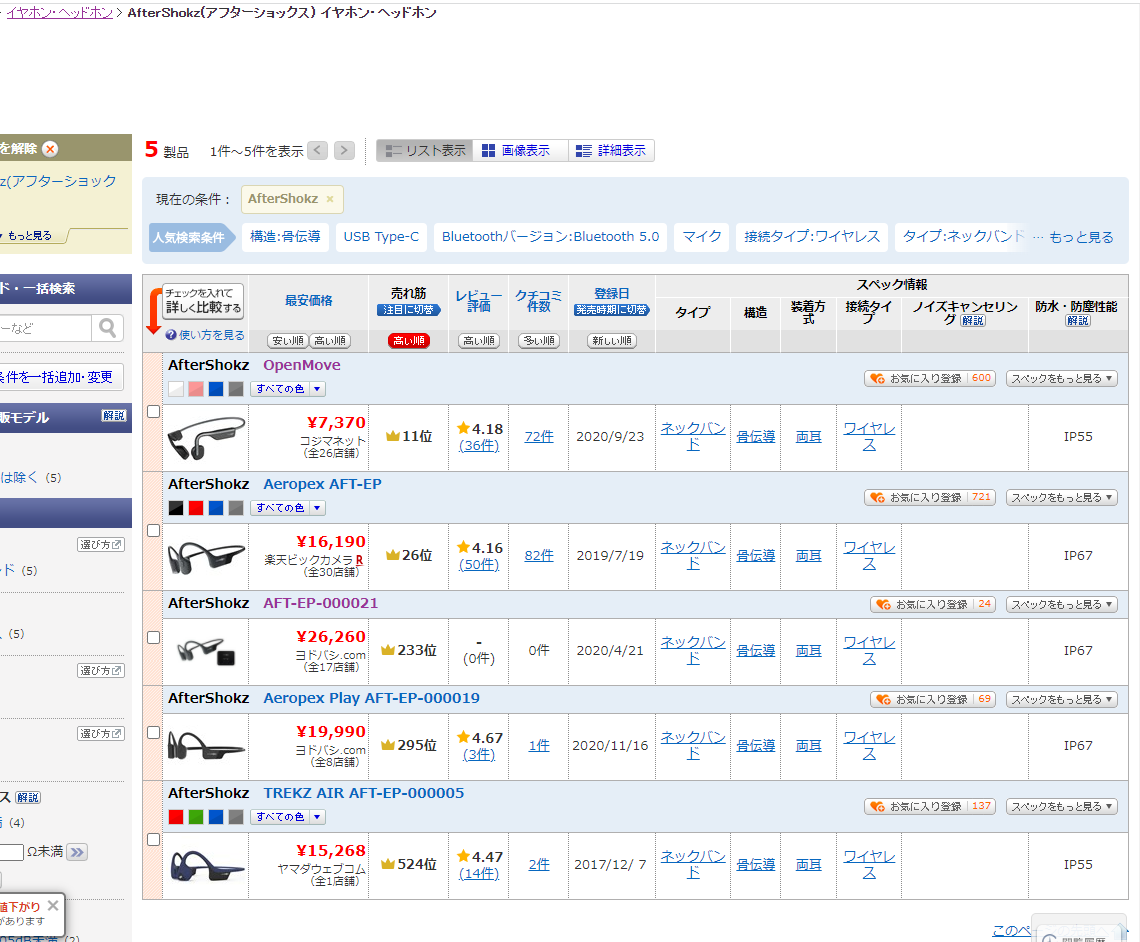Image resolution: width=1140 pixels, height=942 pixels.
Task: Filter by 構造:骨伝導 condition
Action: pyautogui.click(x=285, y=237)
